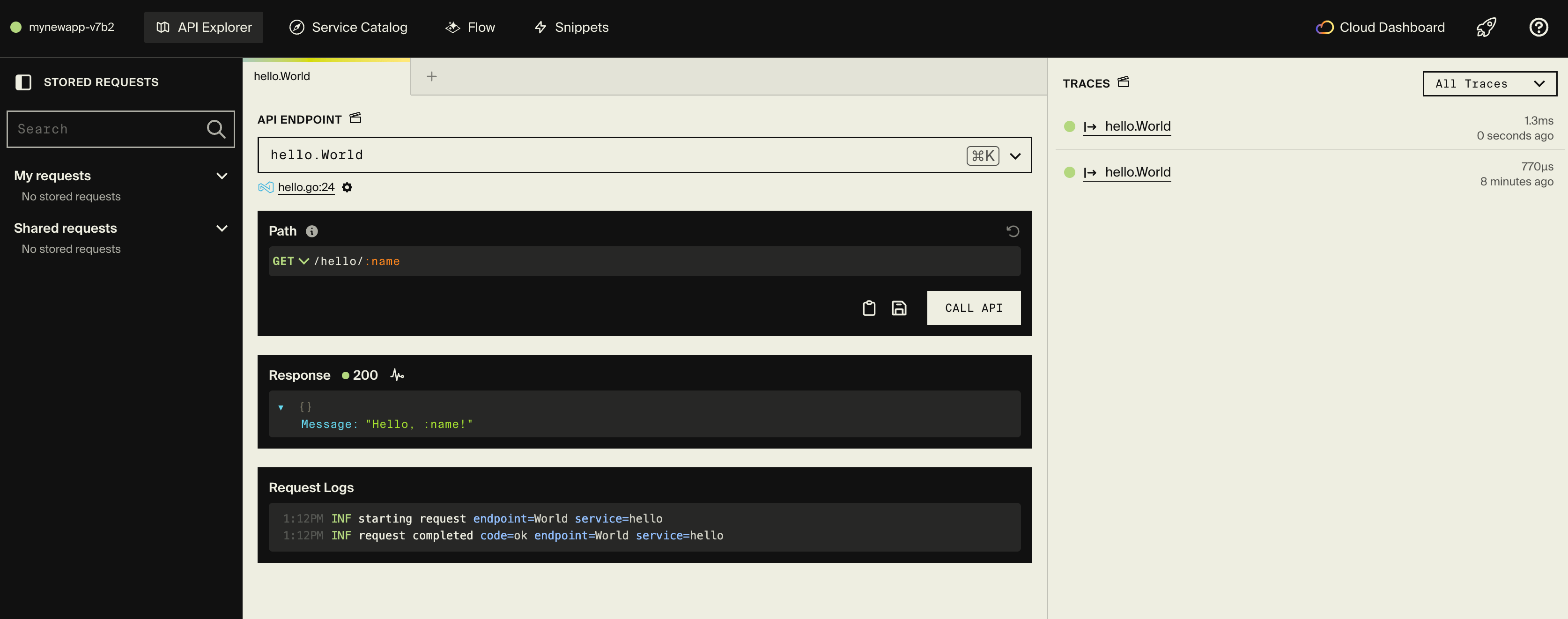Click green status dot of 770µs trace
This screenshot has height=619, width=1568.
tap(1070, 172)
